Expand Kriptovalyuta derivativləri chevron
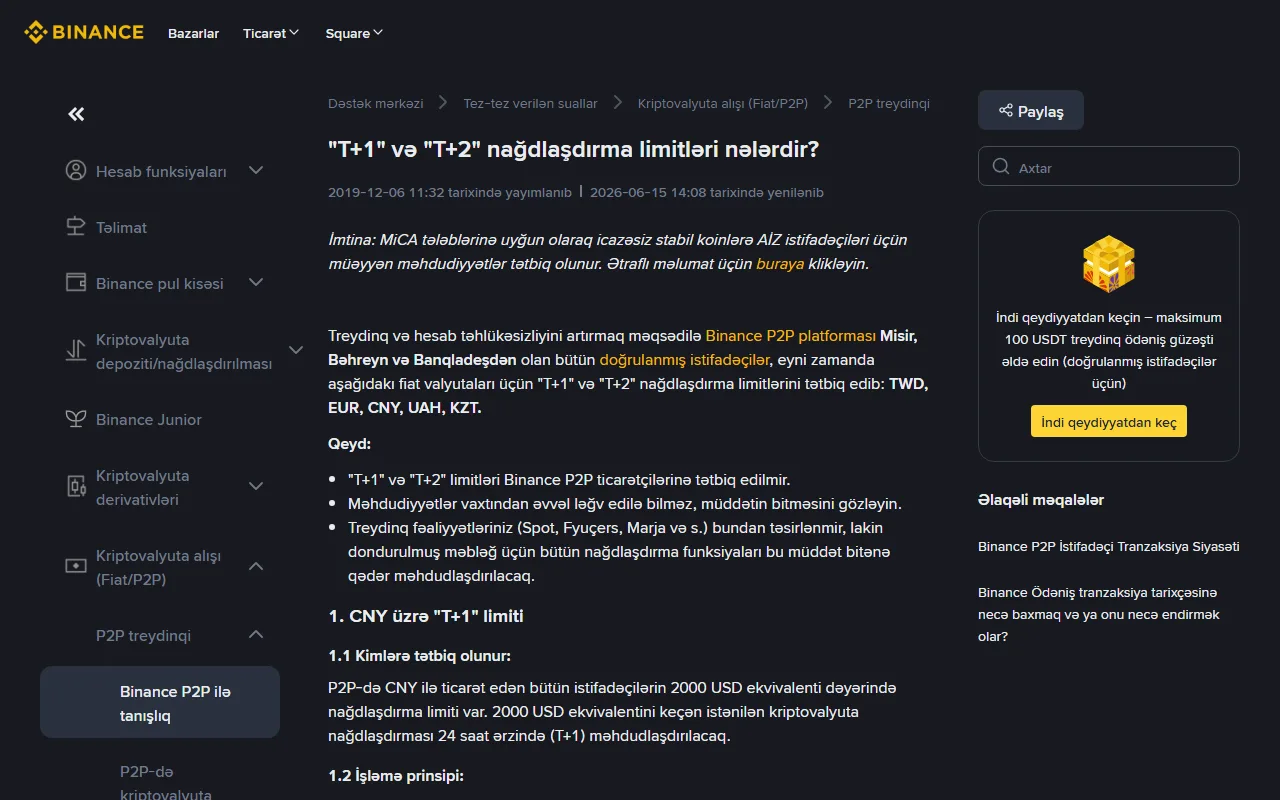Screen dimensions: 1280x800 click(x=256, y=486)
